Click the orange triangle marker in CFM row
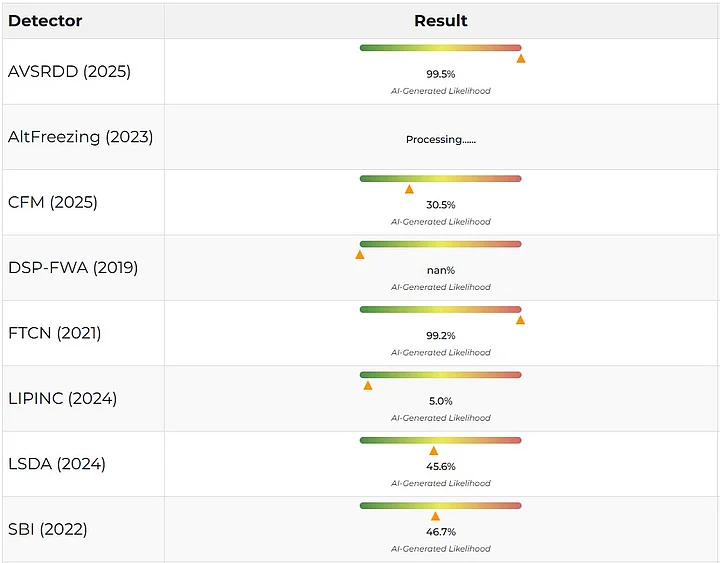Image resolution: width=720 pixels, height=563 pixels. 409,189
